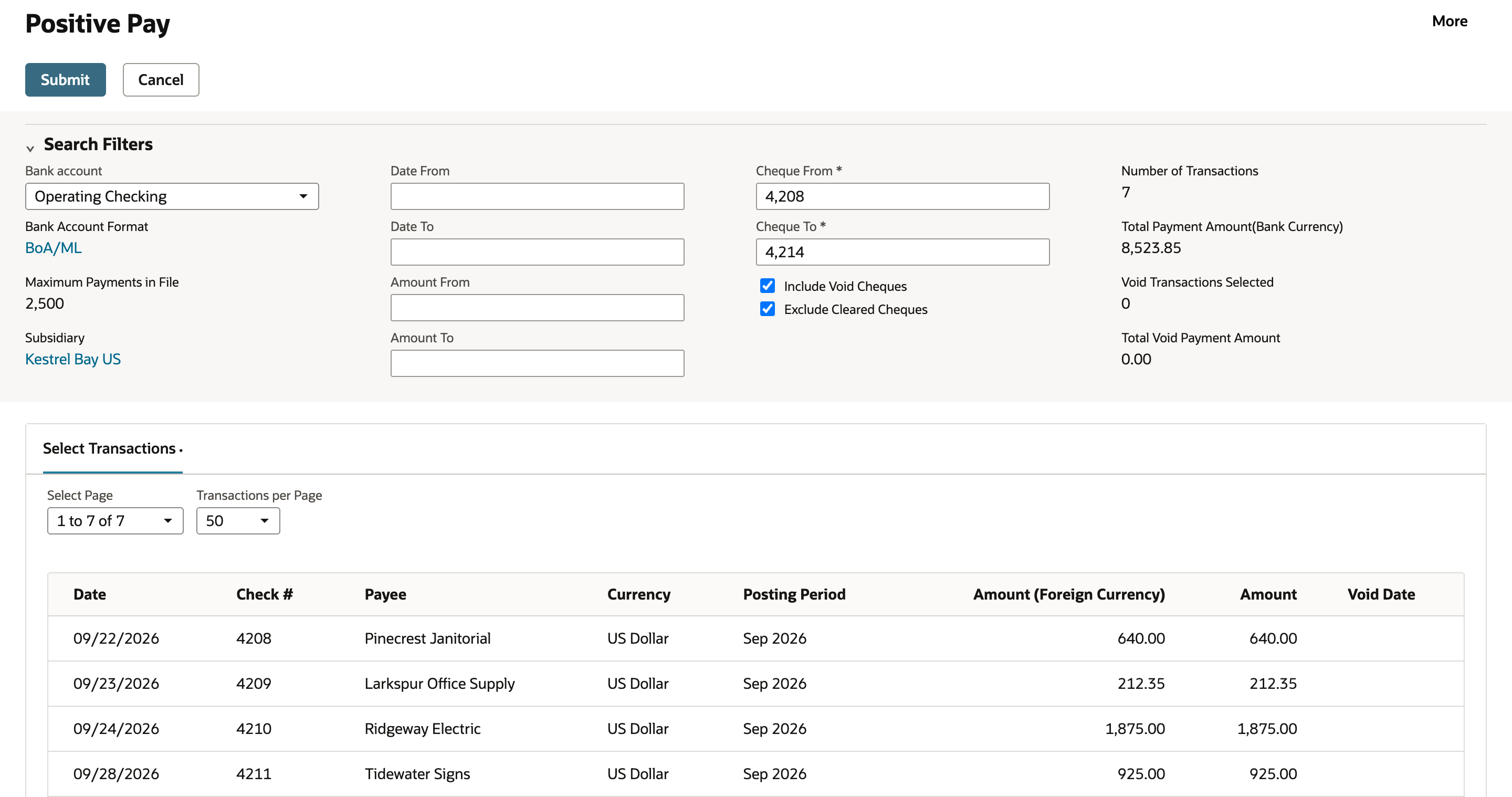1512x797 pixels.
Task: Open the Select Page dropdown
Action: pyautogui.click(x=115, y=521)
